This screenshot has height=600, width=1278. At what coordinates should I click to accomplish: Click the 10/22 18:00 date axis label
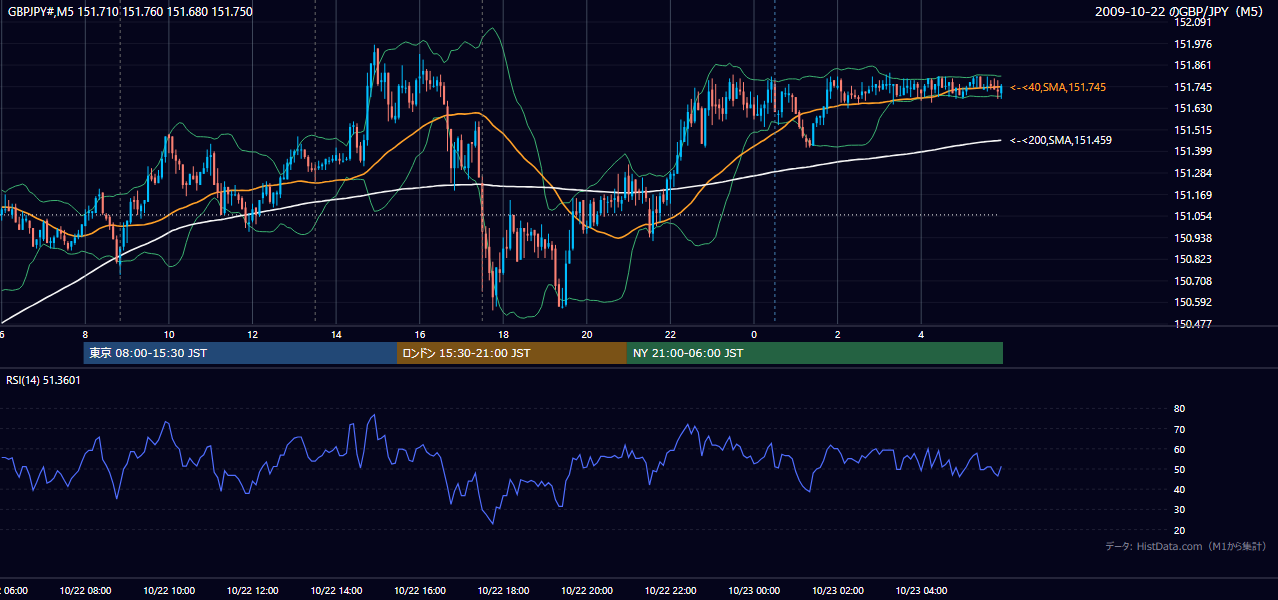tap(503, 591)
